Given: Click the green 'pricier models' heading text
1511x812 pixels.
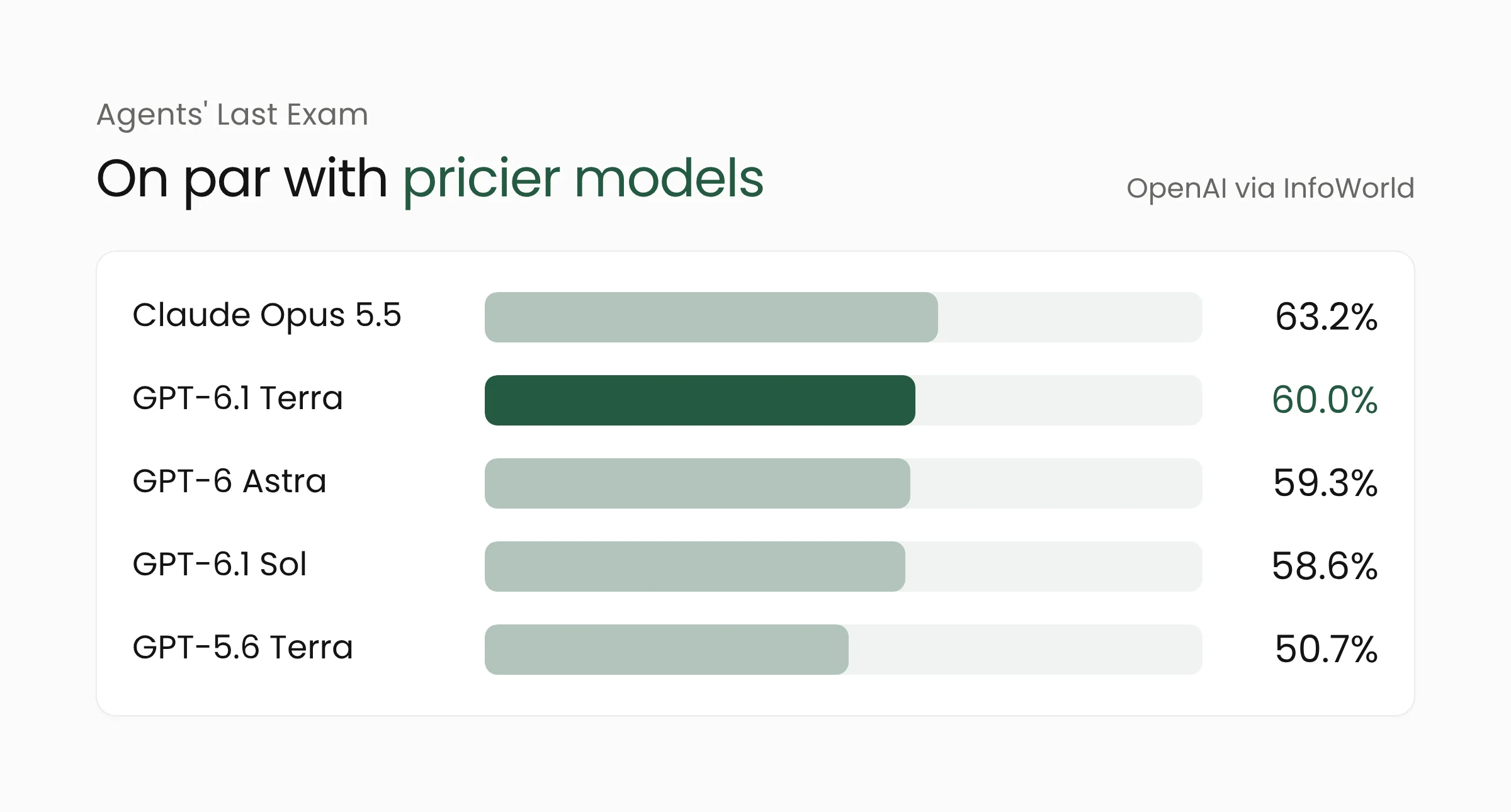Looking at the screenshot, I should tap(583, 179).
